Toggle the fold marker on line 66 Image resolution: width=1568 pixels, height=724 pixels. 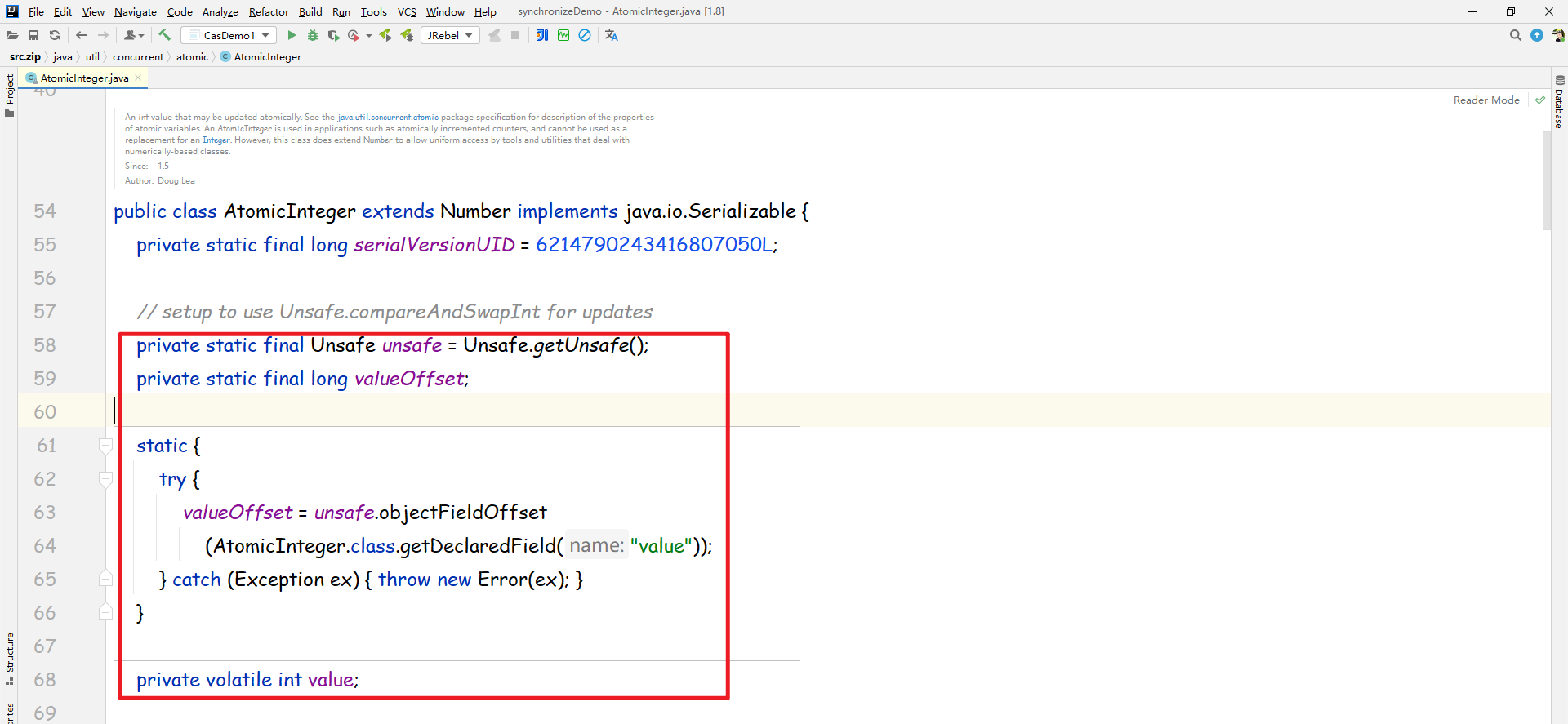pyautogui.click(x=105, y=613)
